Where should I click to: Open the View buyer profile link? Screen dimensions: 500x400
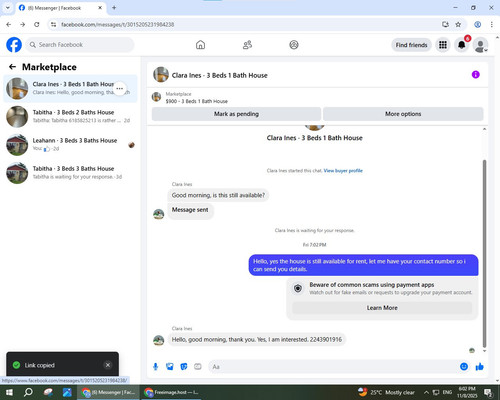pos(343,171)
